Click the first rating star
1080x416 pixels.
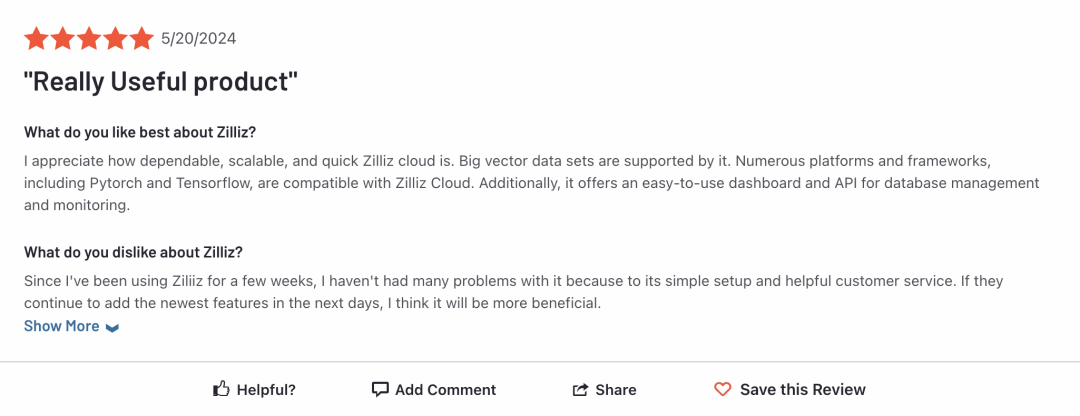tap(37, 39)
